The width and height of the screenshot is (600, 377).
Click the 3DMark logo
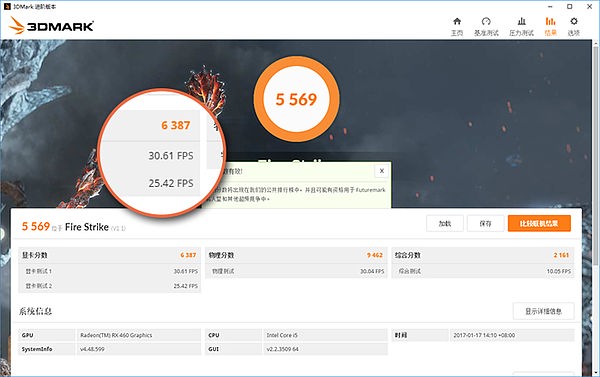click(51, 26)
